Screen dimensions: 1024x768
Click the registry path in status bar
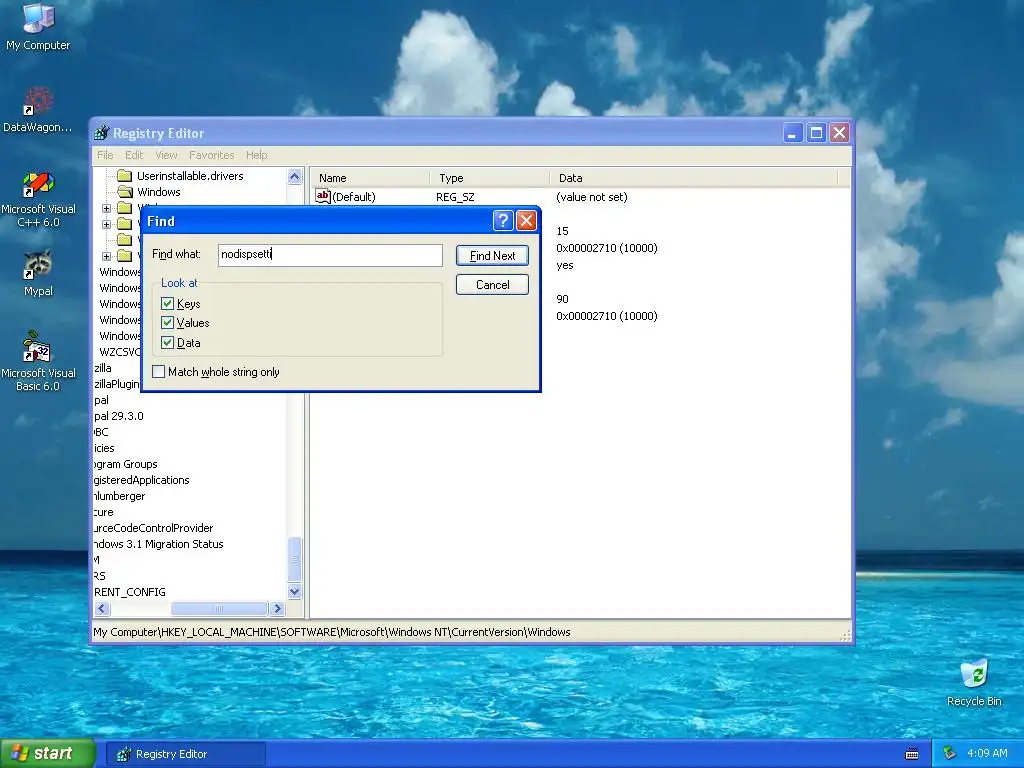pos(332,632)
